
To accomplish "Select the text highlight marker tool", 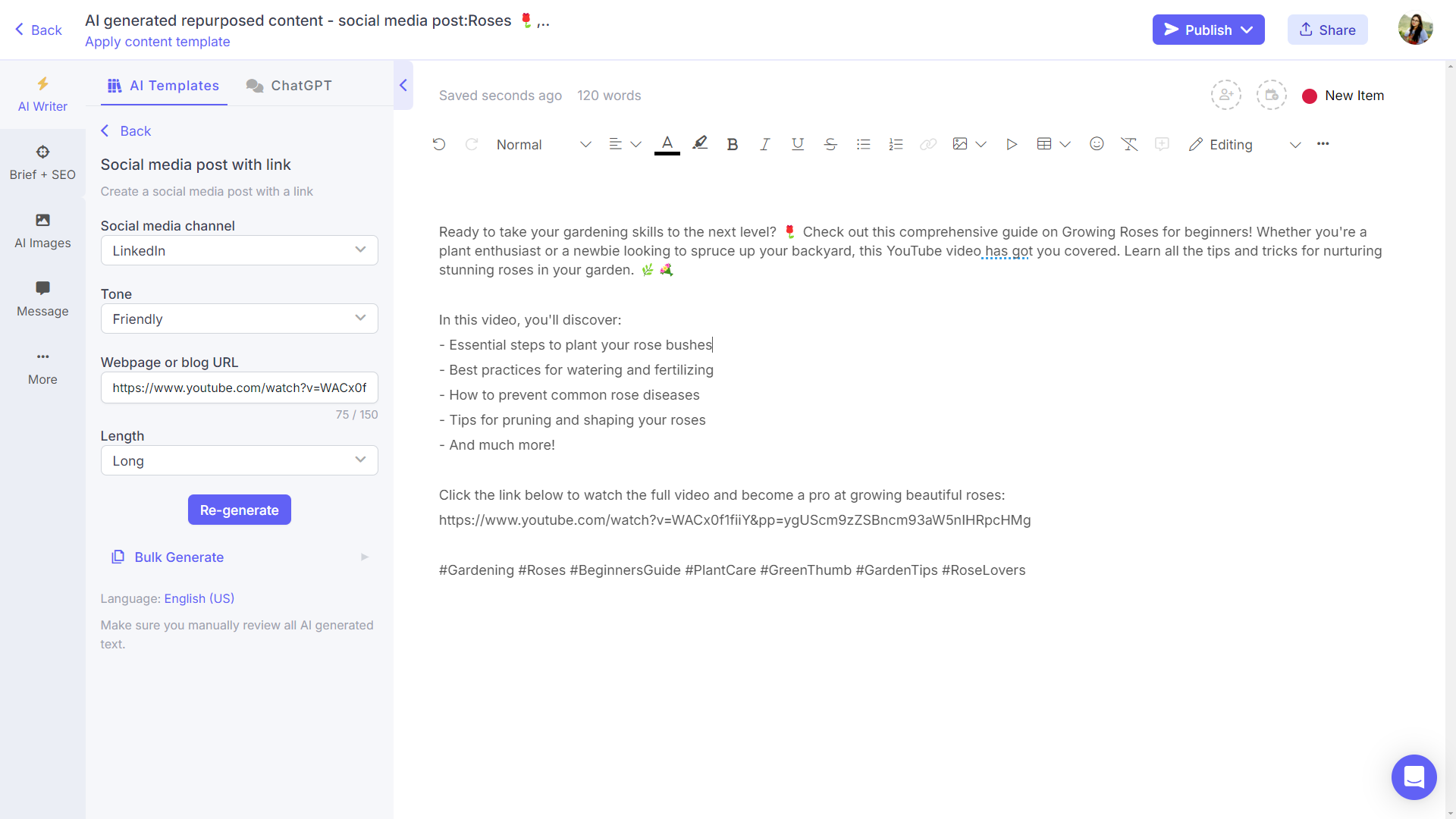I will [700, 143].
